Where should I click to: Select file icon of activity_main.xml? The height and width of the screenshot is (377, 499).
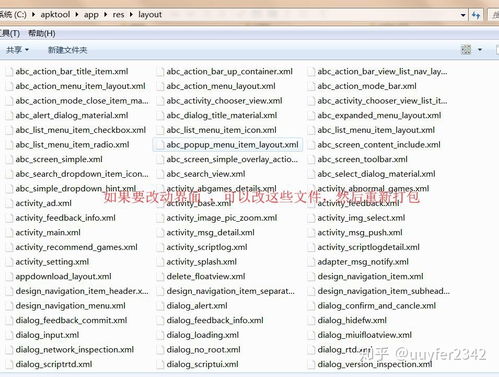(9, 233)
